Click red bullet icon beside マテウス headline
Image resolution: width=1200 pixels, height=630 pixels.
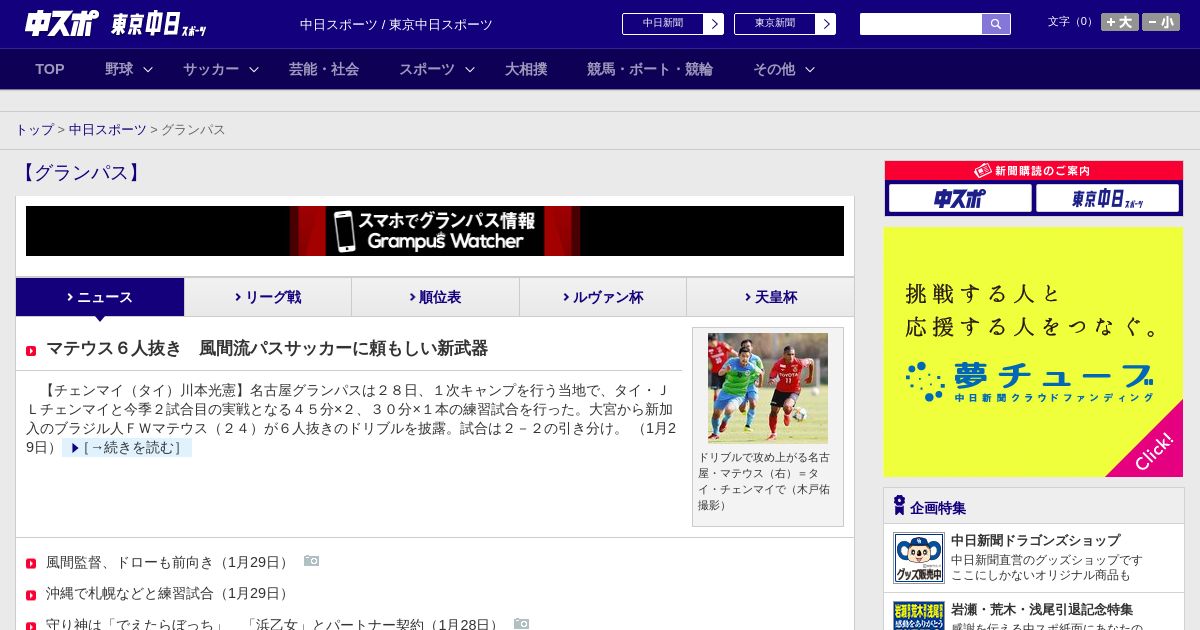pyautogui.click(x=31, y=350)
